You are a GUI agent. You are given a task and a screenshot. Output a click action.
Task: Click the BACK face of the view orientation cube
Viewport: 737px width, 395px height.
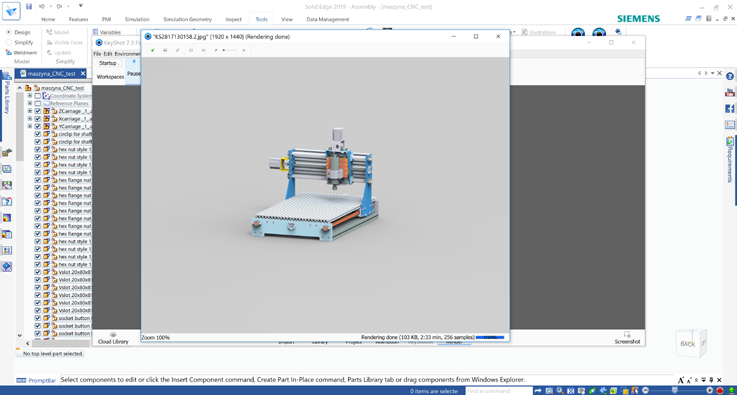687,344
